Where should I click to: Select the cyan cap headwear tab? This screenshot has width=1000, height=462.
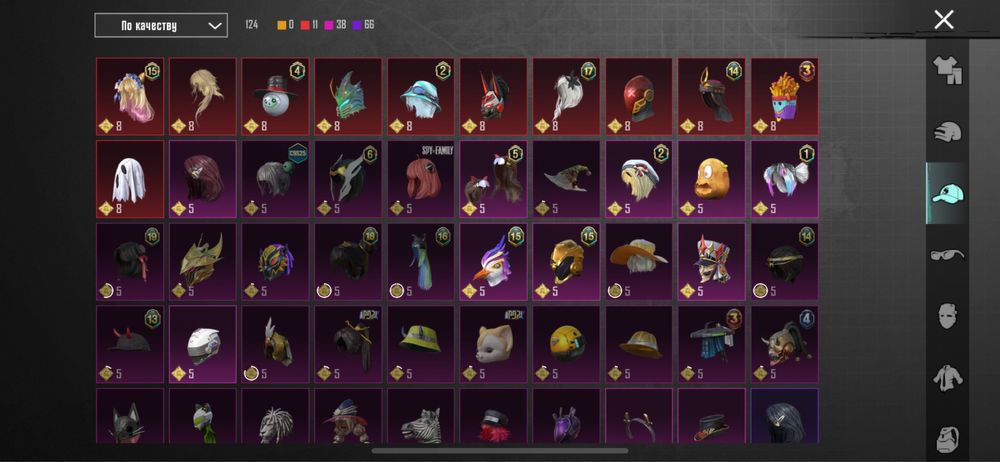(947, 193)
